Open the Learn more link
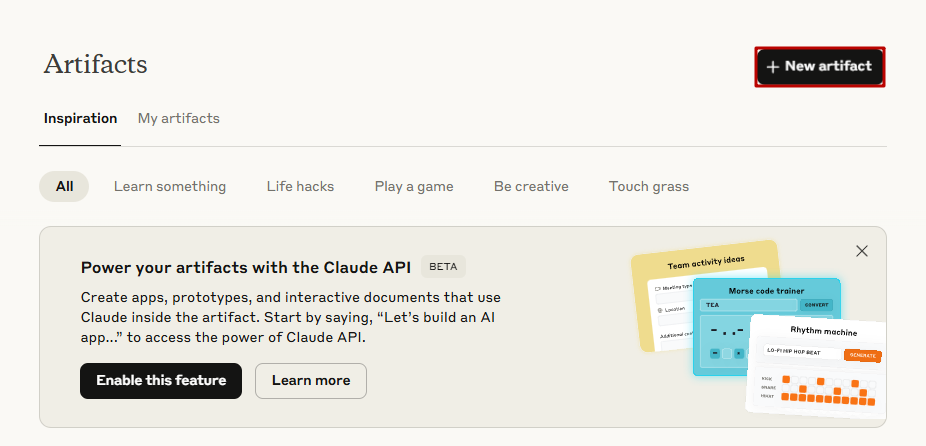The image size is (926, 446). click(311, 380)
